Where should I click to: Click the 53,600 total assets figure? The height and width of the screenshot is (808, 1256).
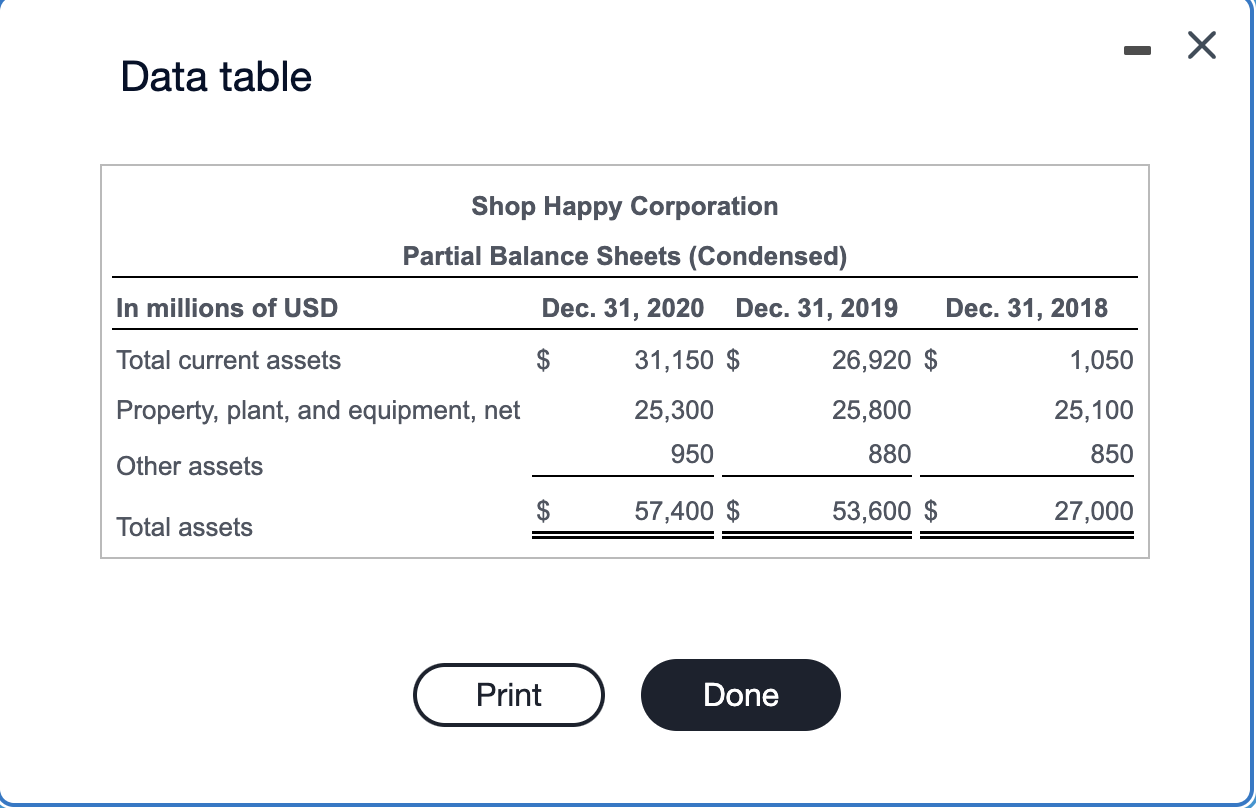click(872, 511)
